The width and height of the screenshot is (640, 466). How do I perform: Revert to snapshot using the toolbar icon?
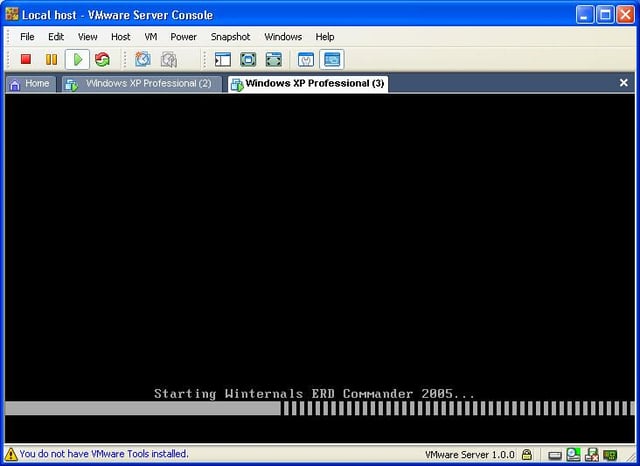(x=169, y=60)
